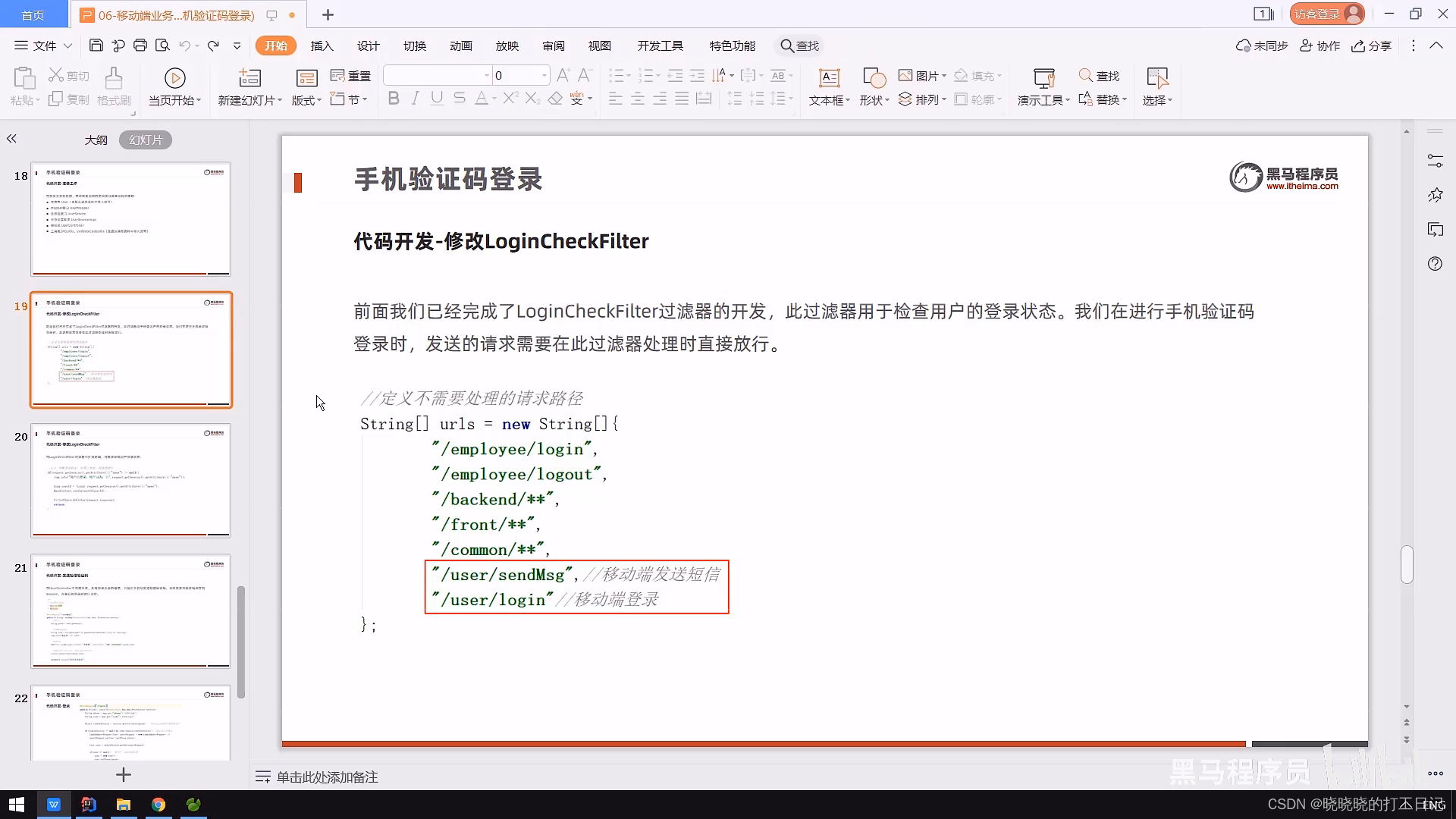Click the Print Preview icon
1456x819 pixels.
[x=162, y=45]
